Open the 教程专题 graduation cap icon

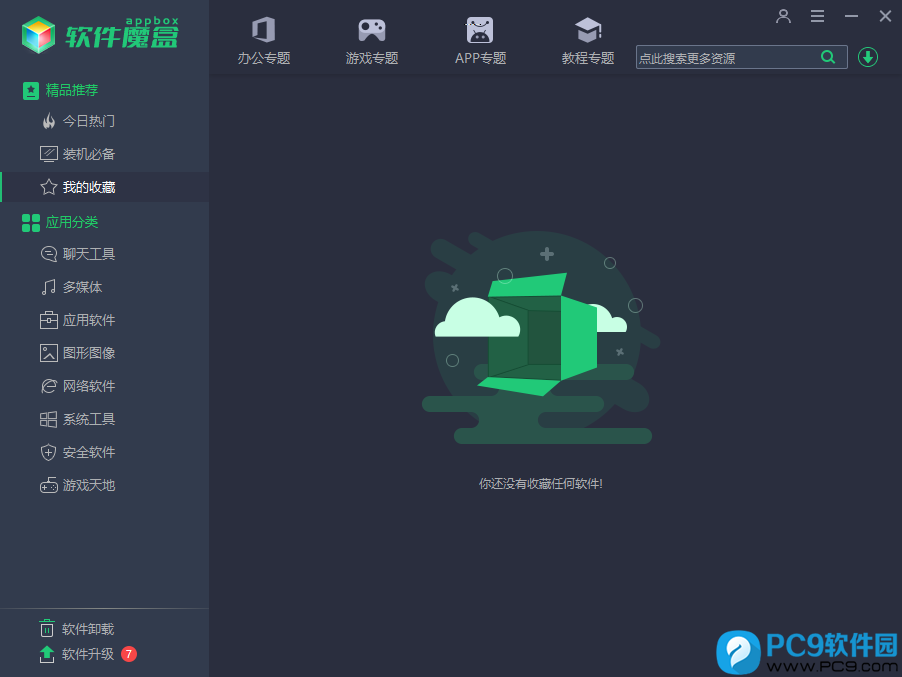point(588,30)
